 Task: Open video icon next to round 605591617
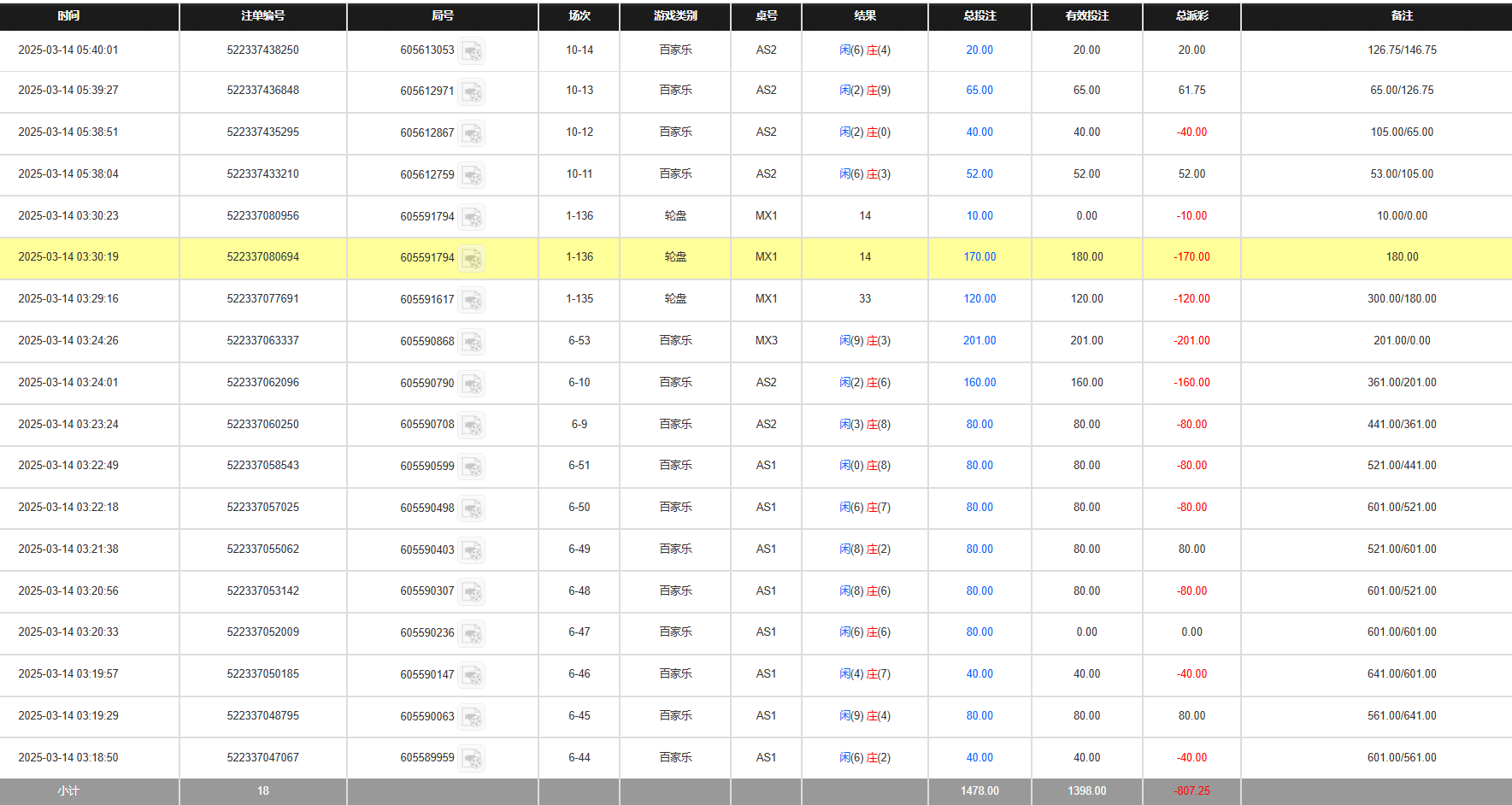pyautogui.click(x=472, y=300)
